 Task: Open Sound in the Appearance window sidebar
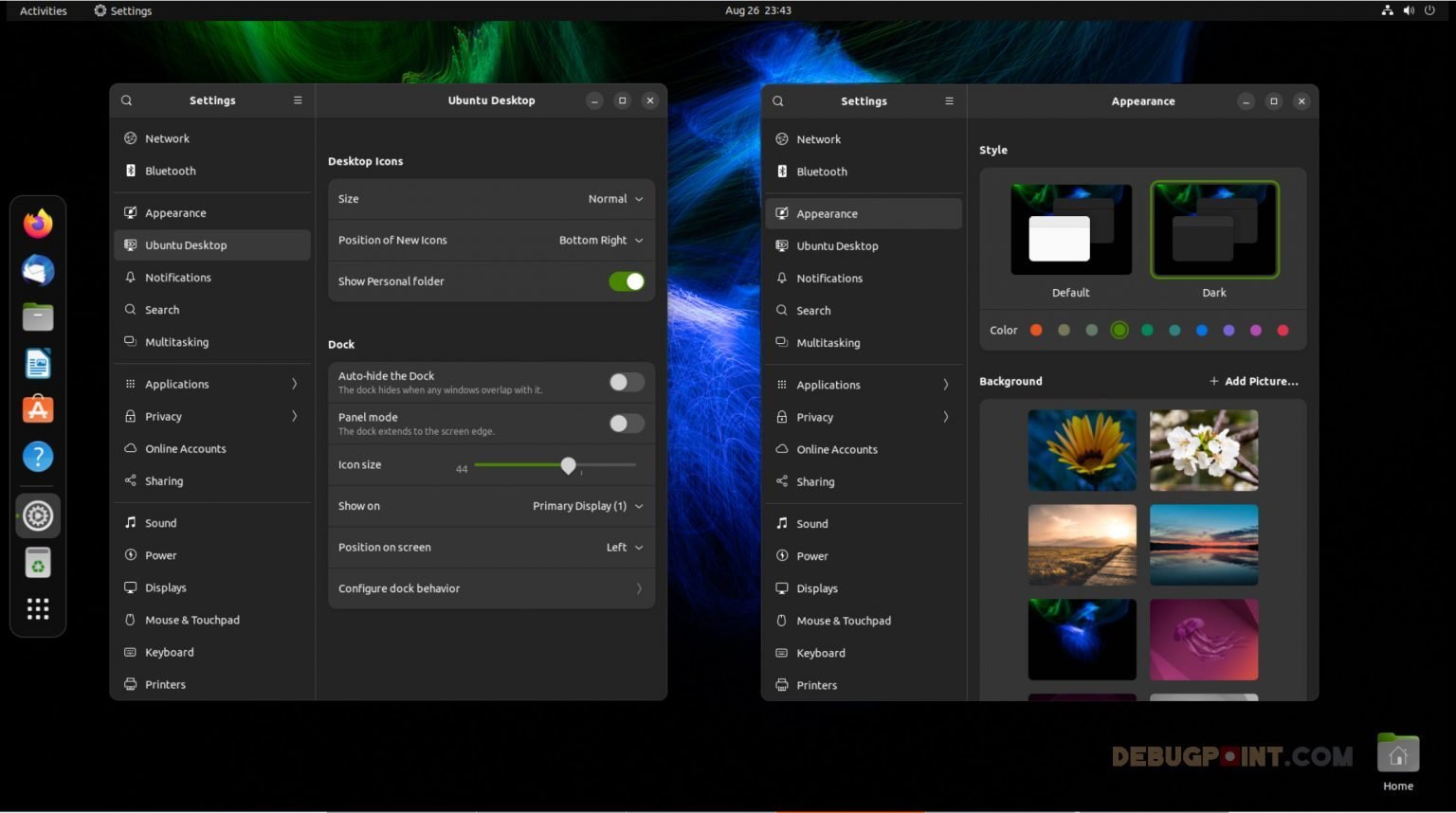pyautogui.click(x=864, y=524)
